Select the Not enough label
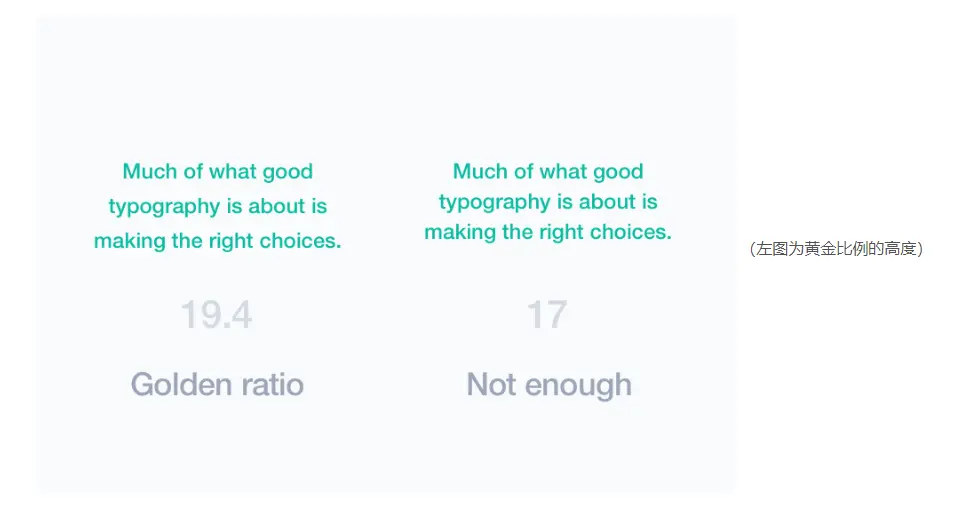 549,384
